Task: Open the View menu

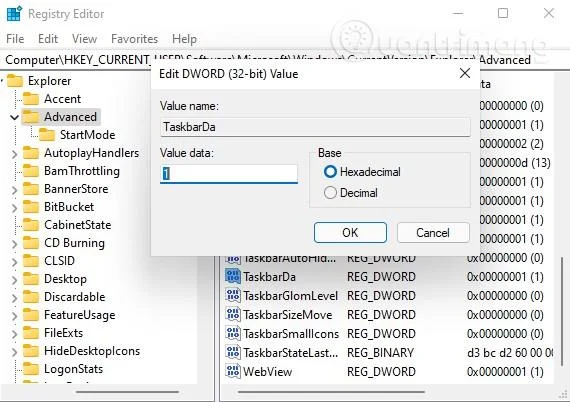Action: coord(84,39)
